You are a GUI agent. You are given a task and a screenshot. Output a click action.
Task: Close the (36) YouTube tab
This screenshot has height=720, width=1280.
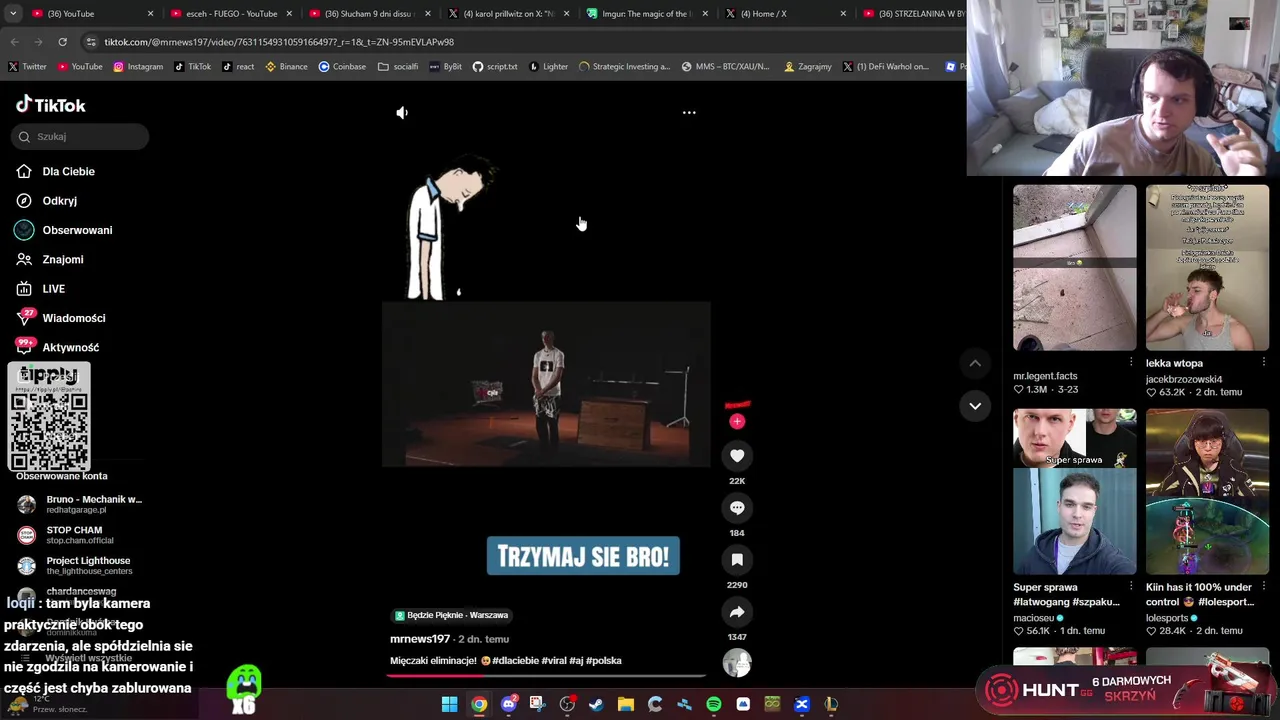coord(150,14)
